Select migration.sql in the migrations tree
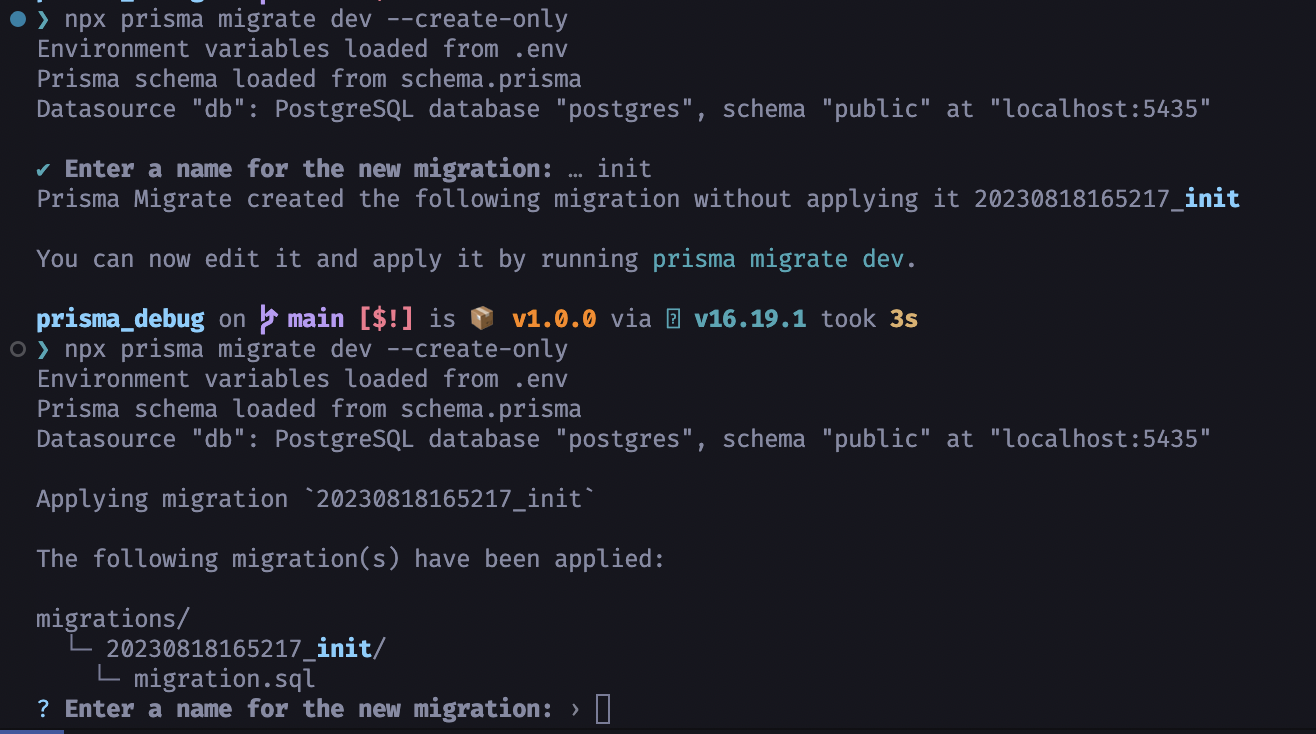Screen dimensions: 1316x734 point(224,678)
